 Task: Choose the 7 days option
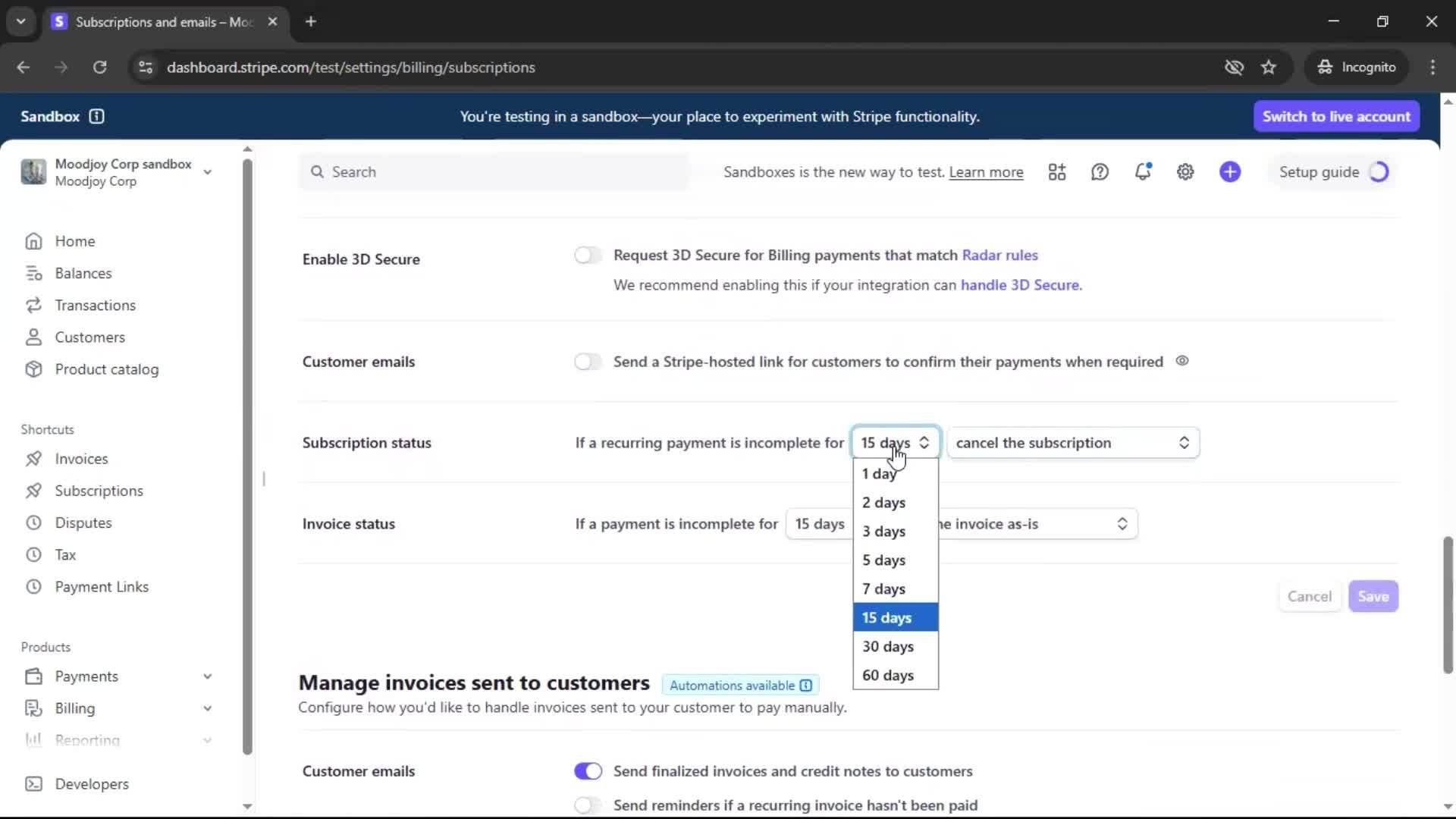[883, 589]
